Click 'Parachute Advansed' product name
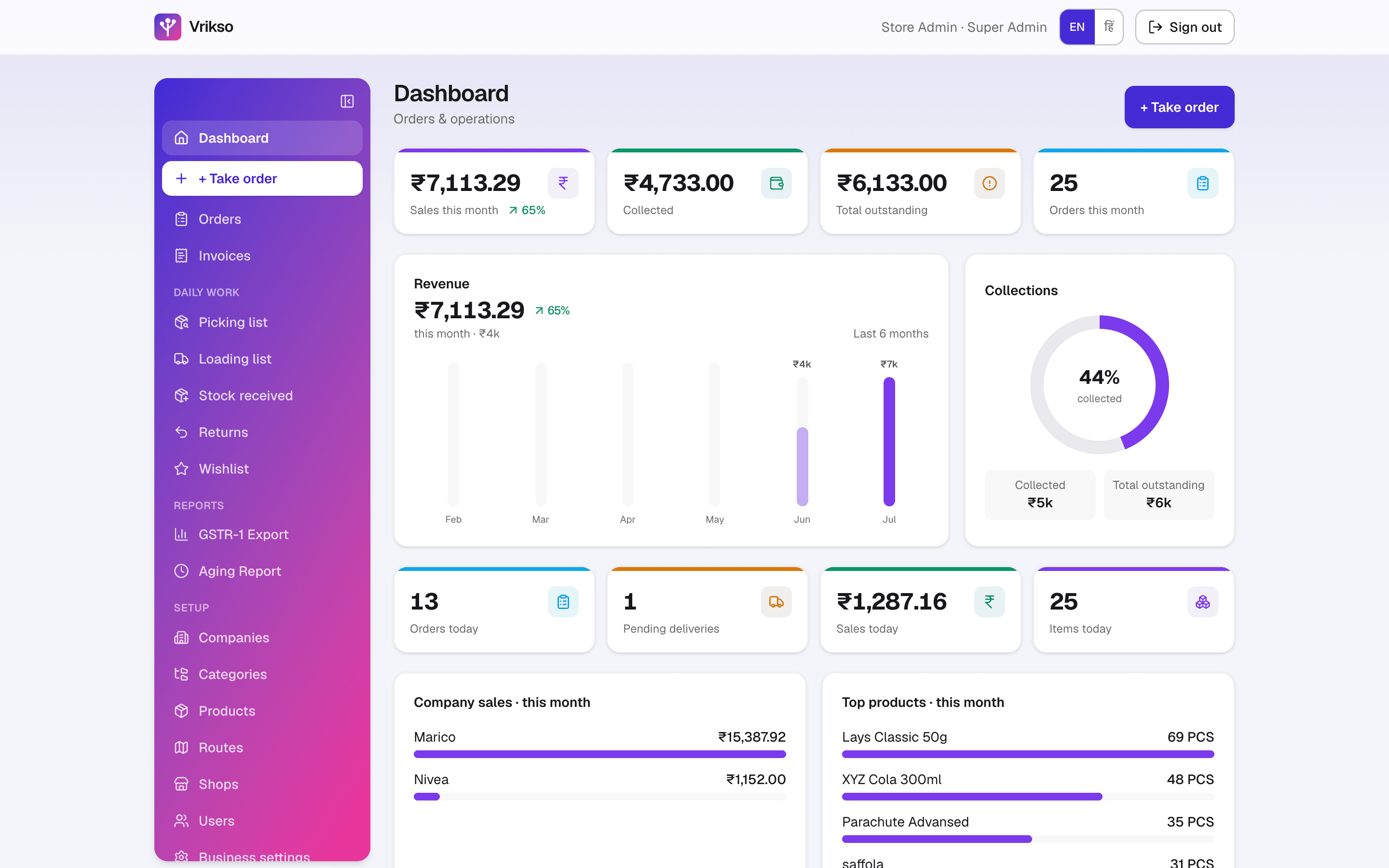 coord(905,822)
